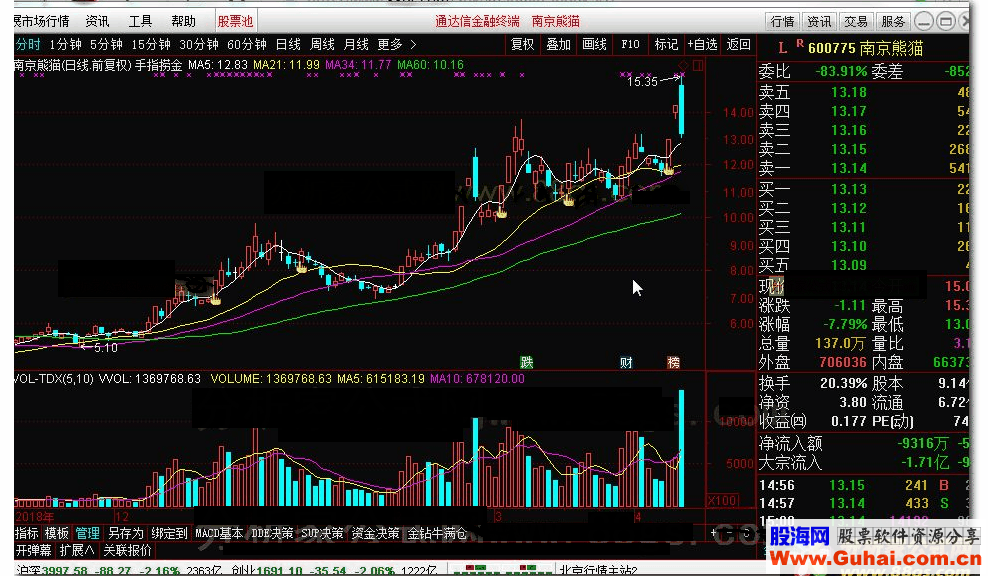Image resolution: width=988 pixels, height=576 pixels.
Task: Select the 5分钟 period
Action: 106,45
